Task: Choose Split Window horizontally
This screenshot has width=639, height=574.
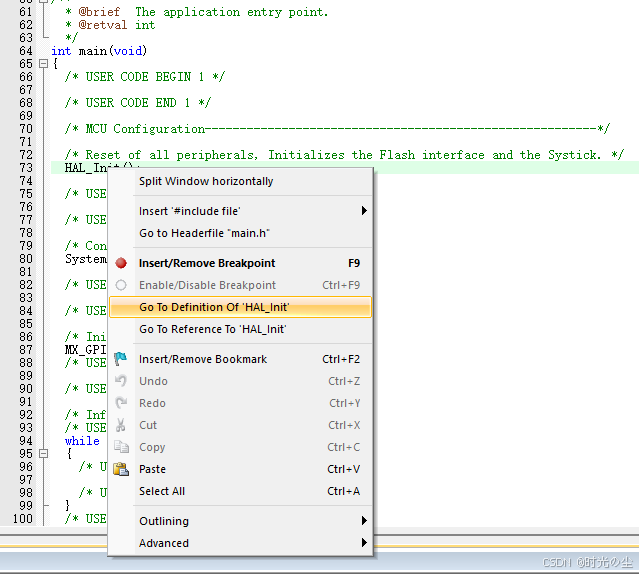Action: point(240,181)
